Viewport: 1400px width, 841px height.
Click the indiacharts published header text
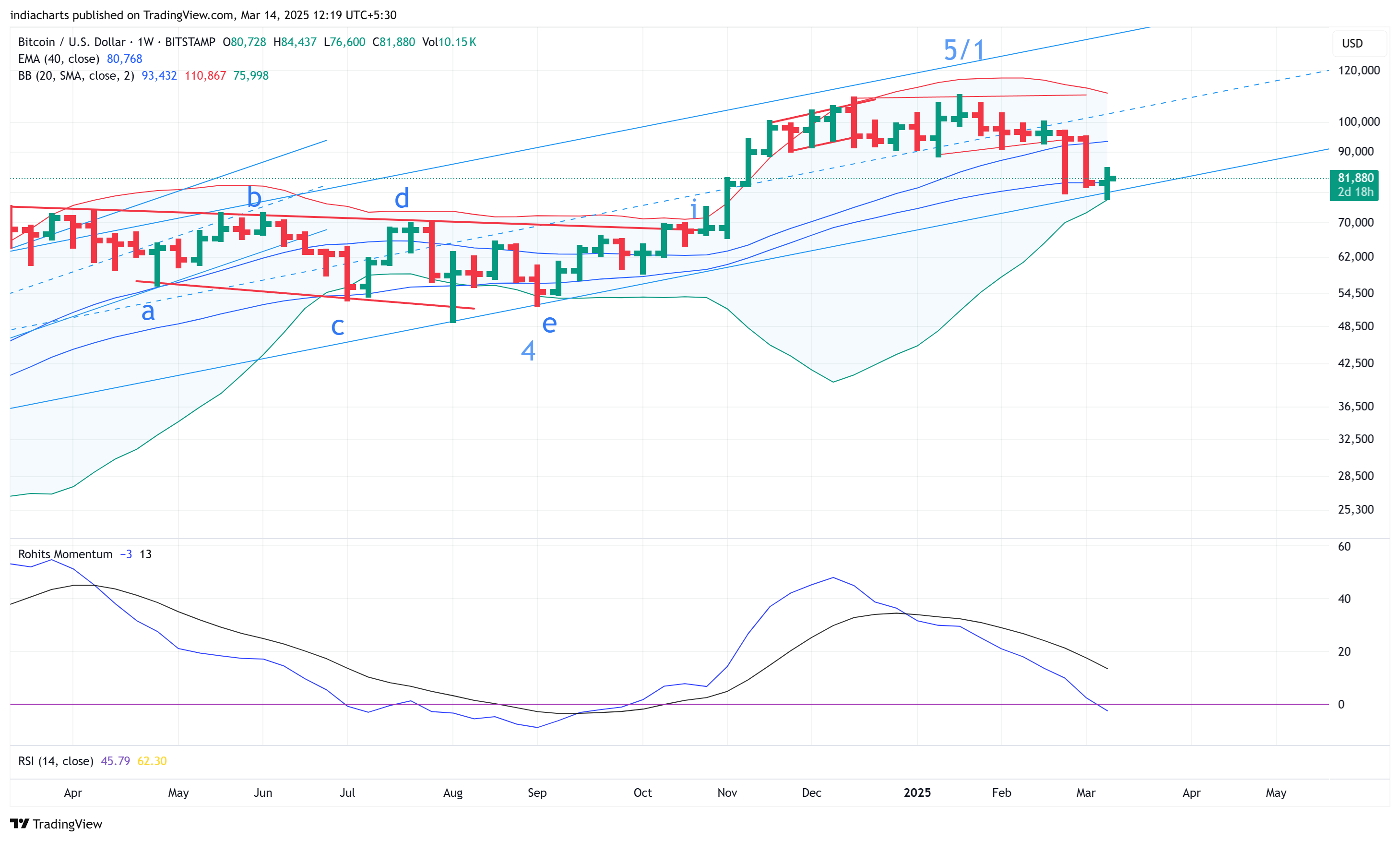[203, 15]
